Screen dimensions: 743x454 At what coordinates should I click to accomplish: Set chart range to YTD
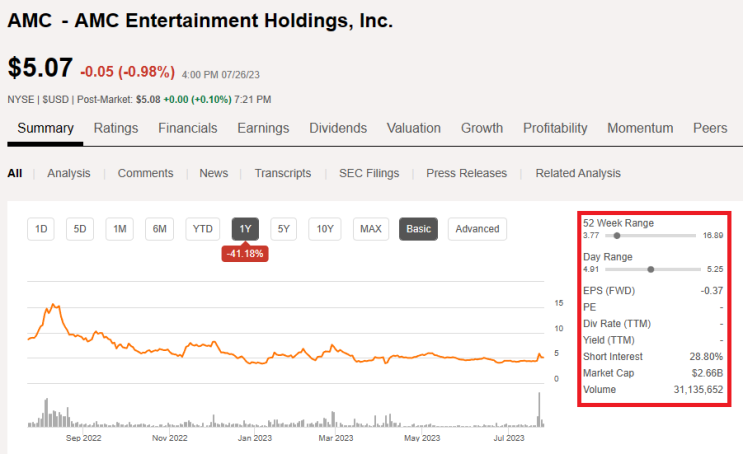(203, 229)
